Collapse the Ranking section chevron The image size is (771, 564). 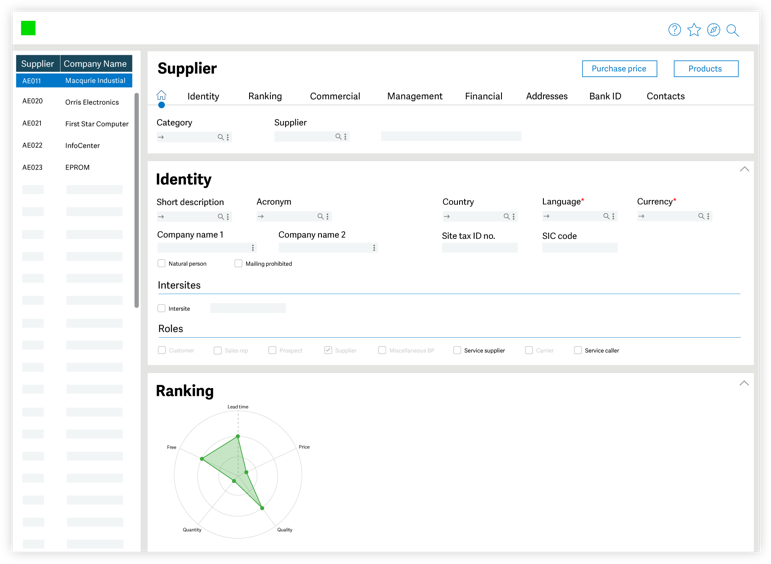click(744, 383)
